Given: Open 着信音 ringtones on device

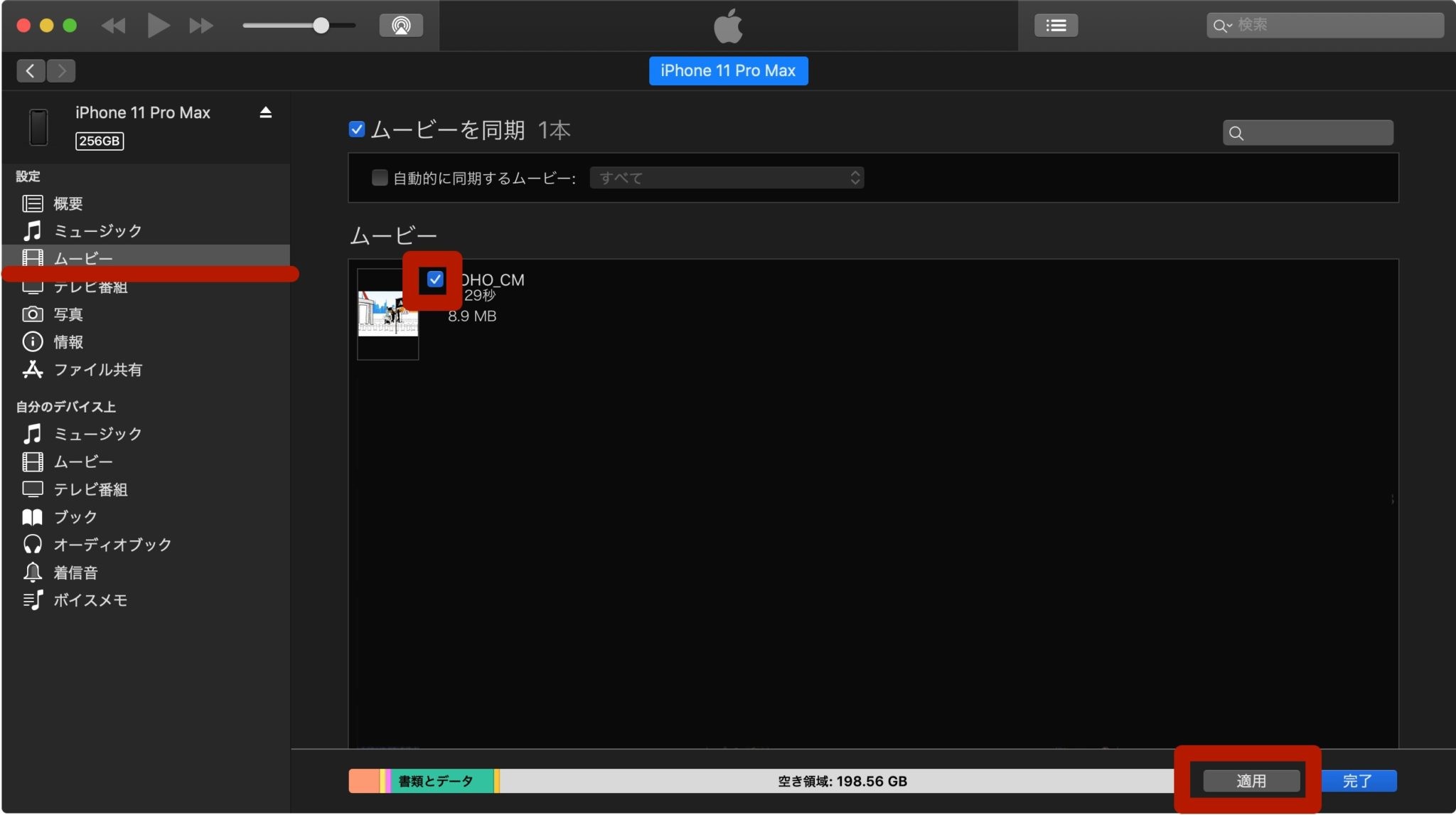Looking at the screenshot, I should click(146, 572).
